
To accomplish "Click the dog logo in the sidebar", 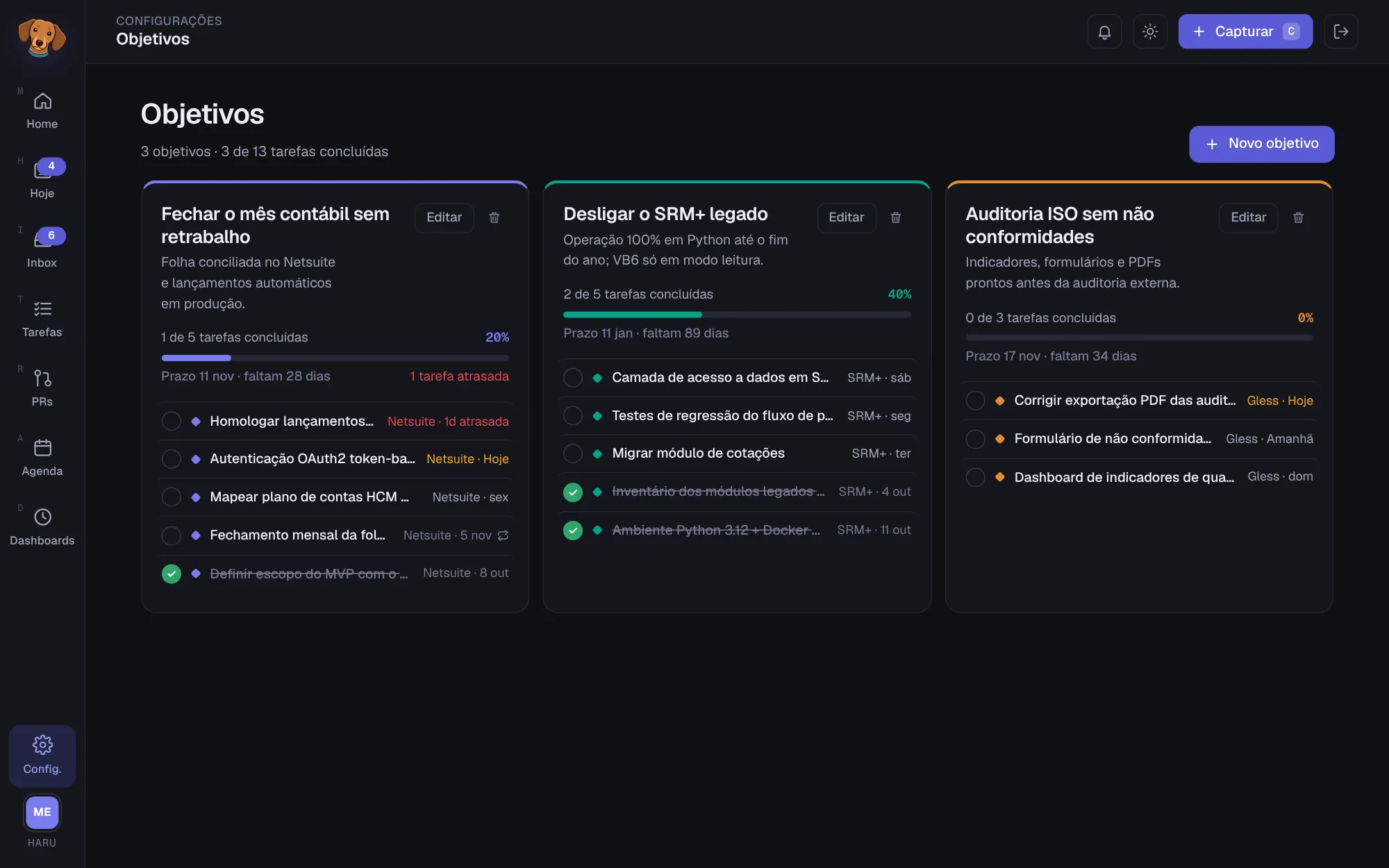I will [42, 37].
